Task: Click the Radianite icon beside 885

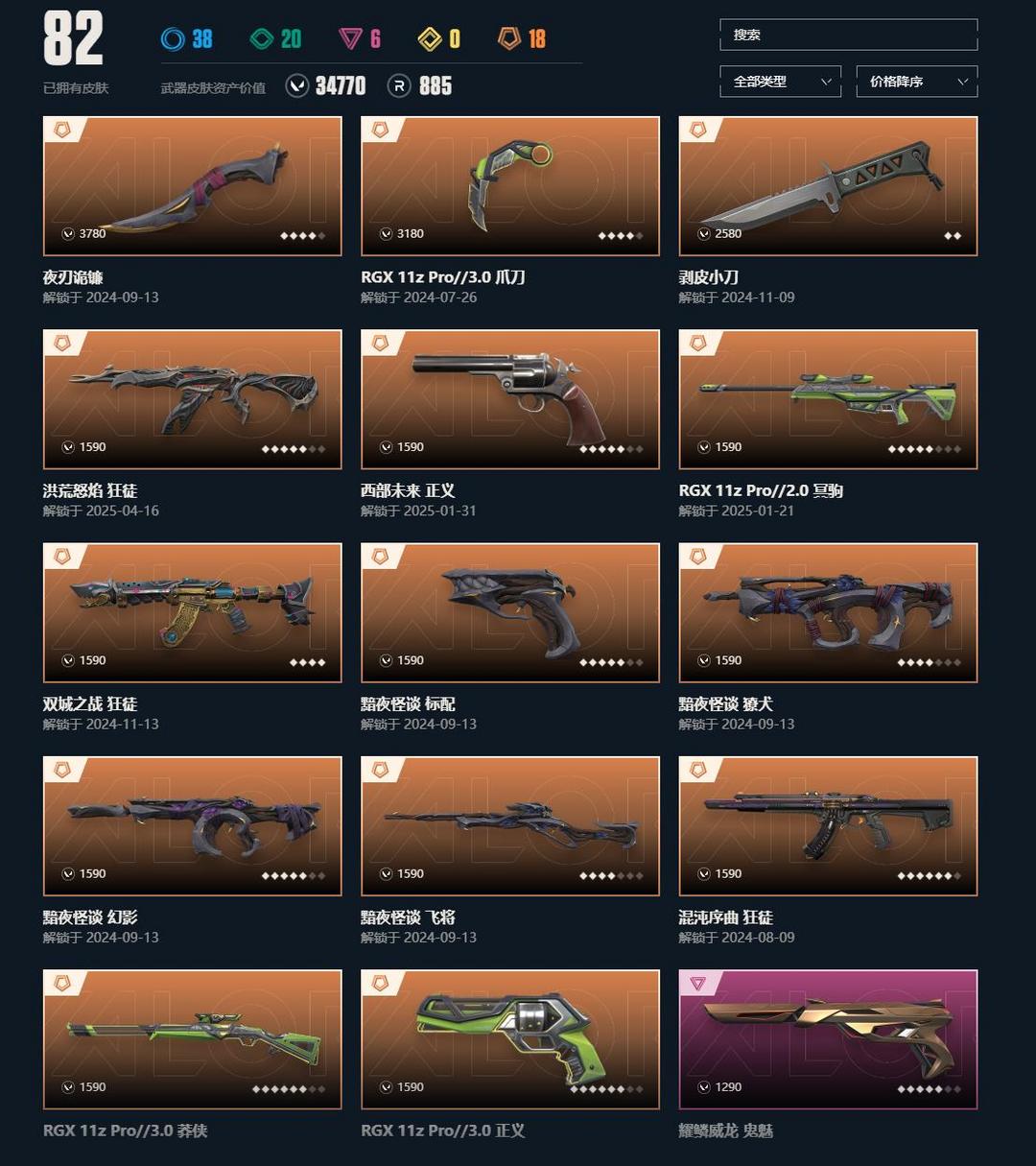Action: pyautogui.click(x=399, y=86)
